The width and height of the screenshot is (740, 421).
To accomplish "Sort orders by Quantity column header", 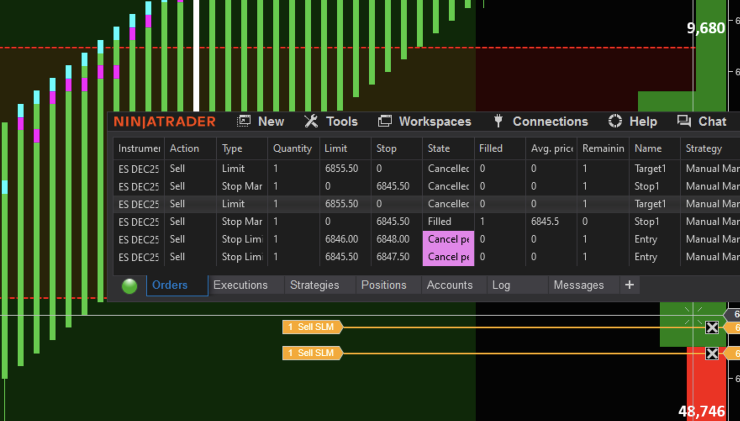I will (292, 148).
